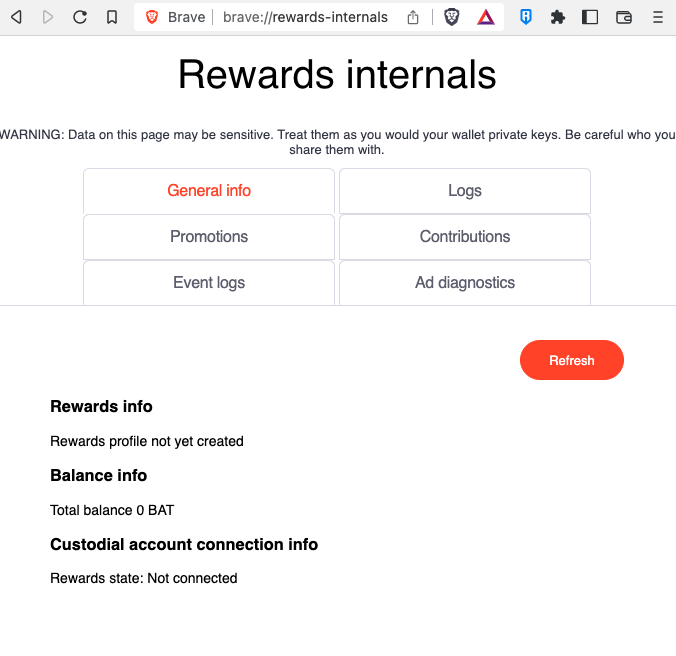The width and height of the screenshot is (676, 656).
Task: Open the Promotions tab
Action: [209, 237]
